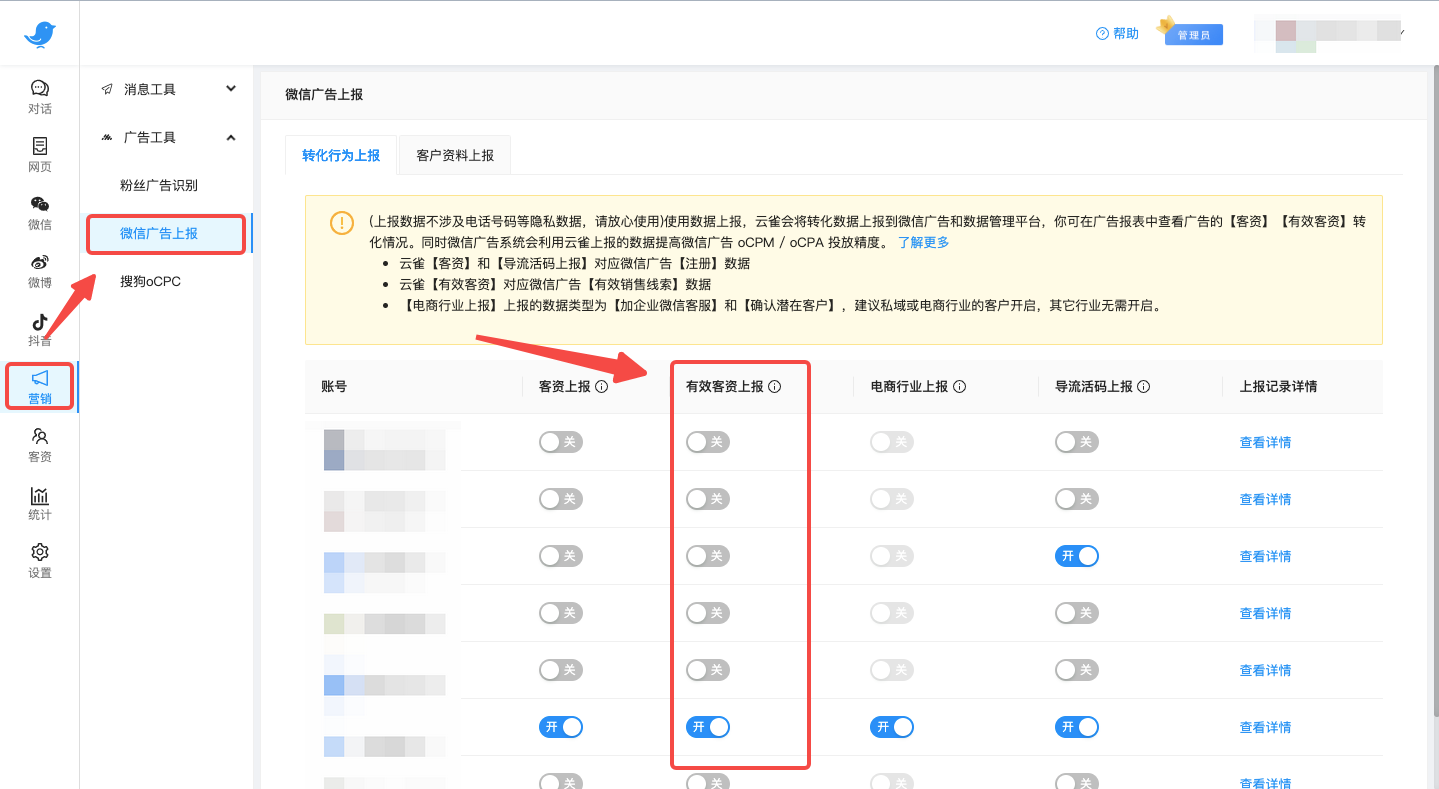Turn off the enabled 客资上报 switch
The width and height of the screenshot is (1439, 789).
pyautogui.click(x=561, y=727)
